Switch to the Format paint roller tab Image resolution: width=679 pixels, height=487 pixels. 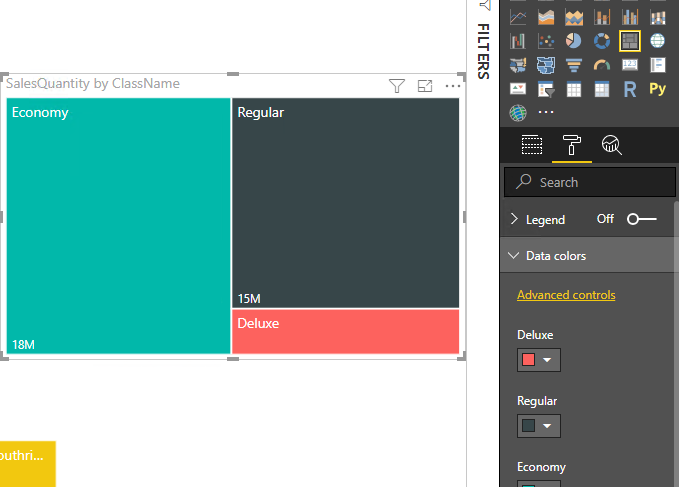pyautogui.click(x=572, y=145)
